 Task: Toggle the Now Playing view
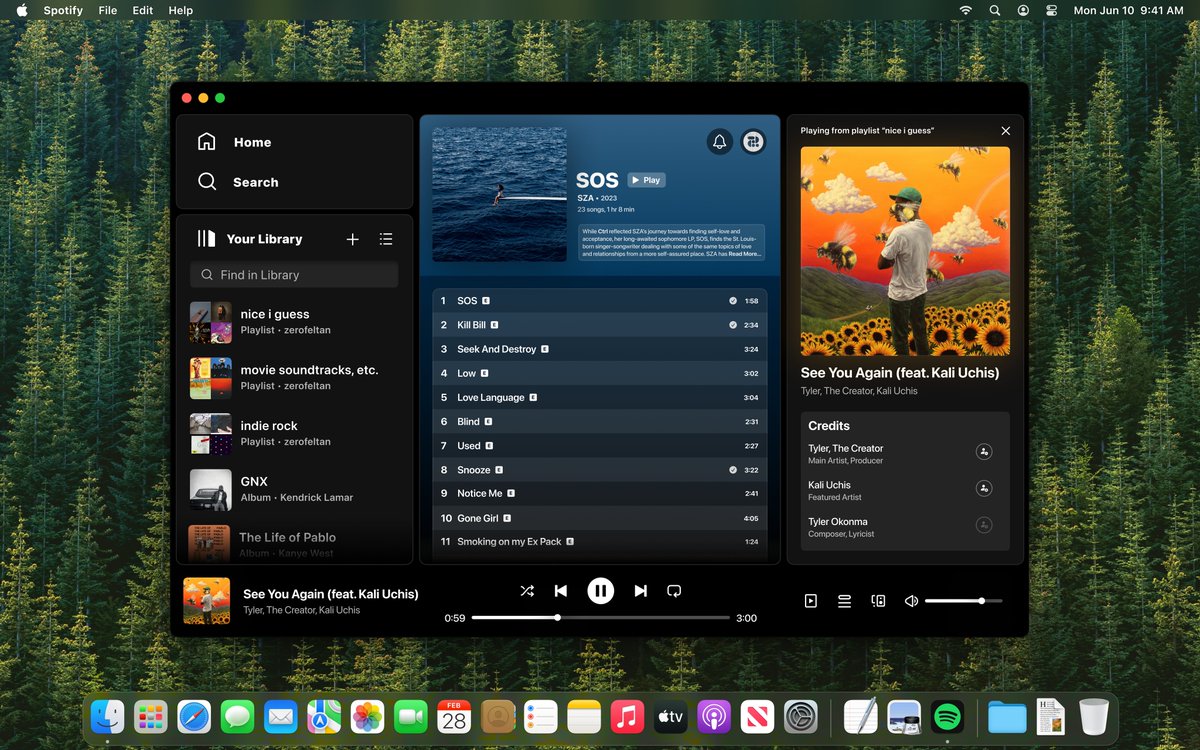click(x=811, y=601)
